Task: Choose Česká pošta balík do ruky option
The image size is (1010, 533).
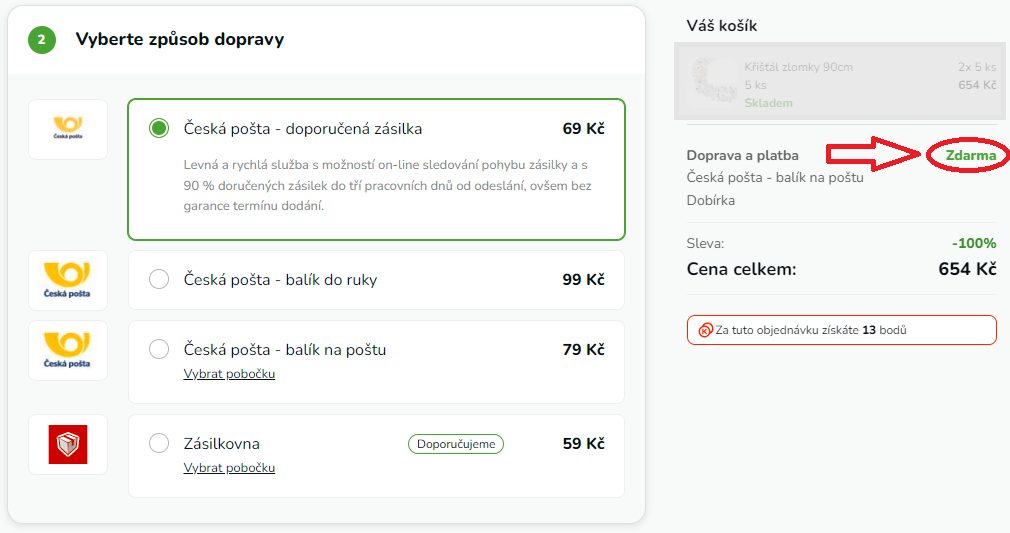Action: pyautogui.click(x=159, y=280)
